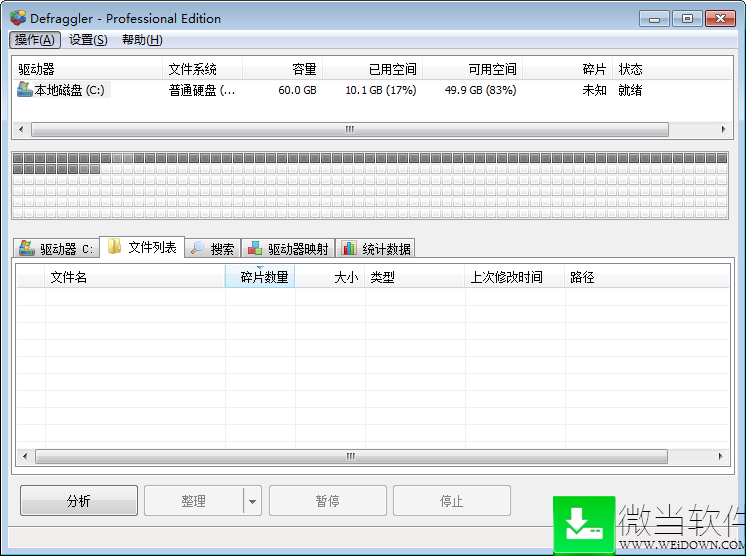Click file list scrollbar left arrow
Image resolution: width=746 pixels, height=556 pixels.
[25, 456]
